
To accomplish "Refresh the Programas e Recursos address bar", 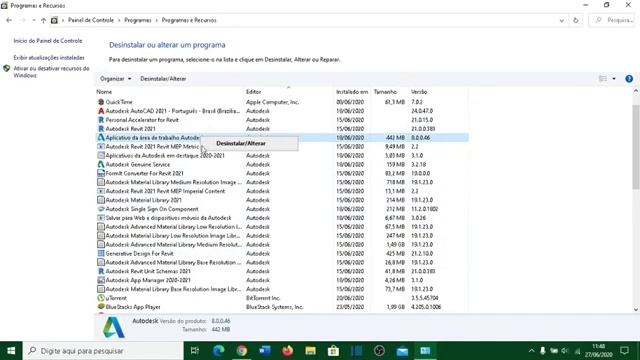I will click(576, 20).
